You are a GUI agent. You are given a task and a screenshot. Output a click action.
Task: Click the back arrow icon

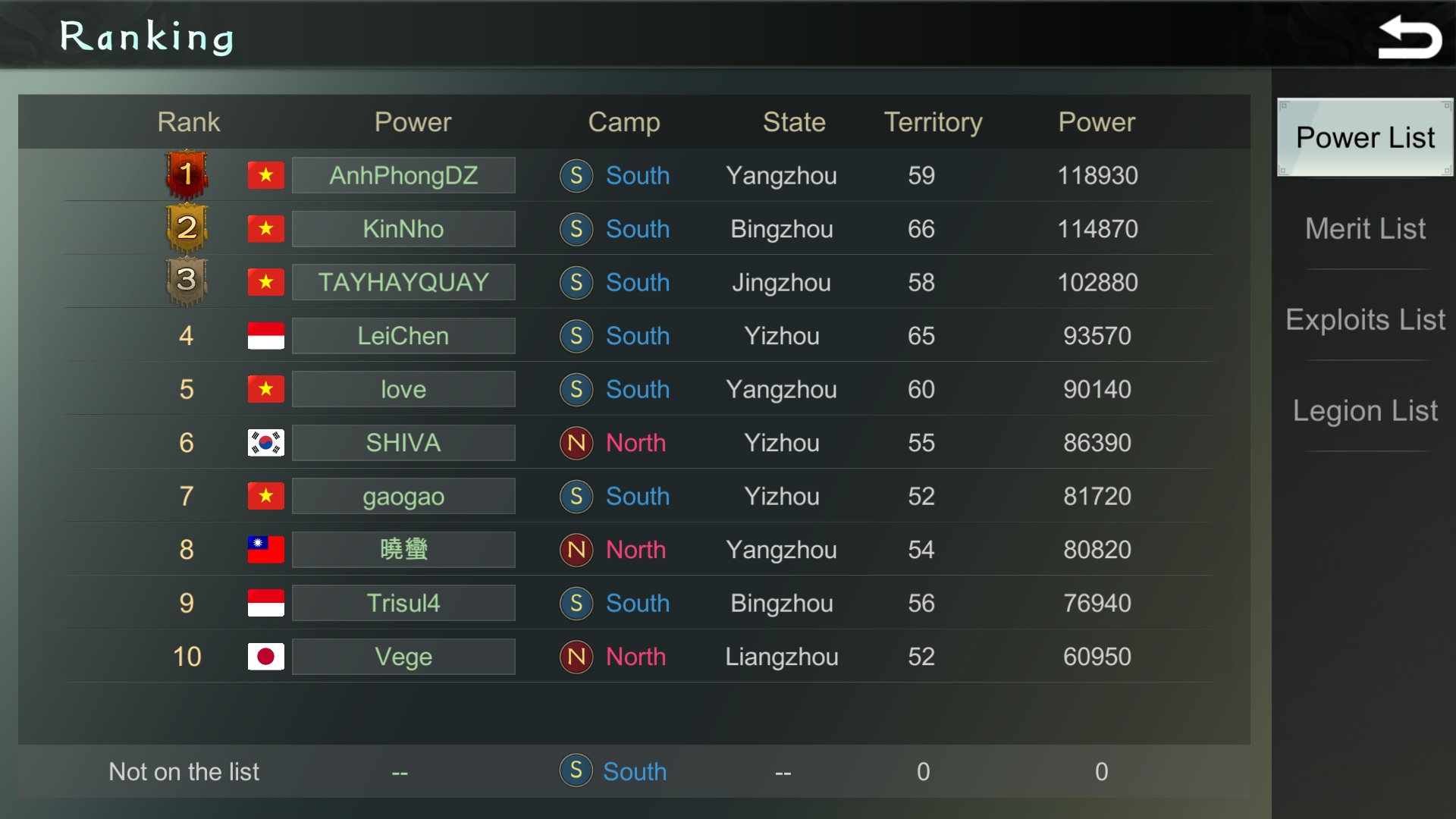coord(1409,38)
